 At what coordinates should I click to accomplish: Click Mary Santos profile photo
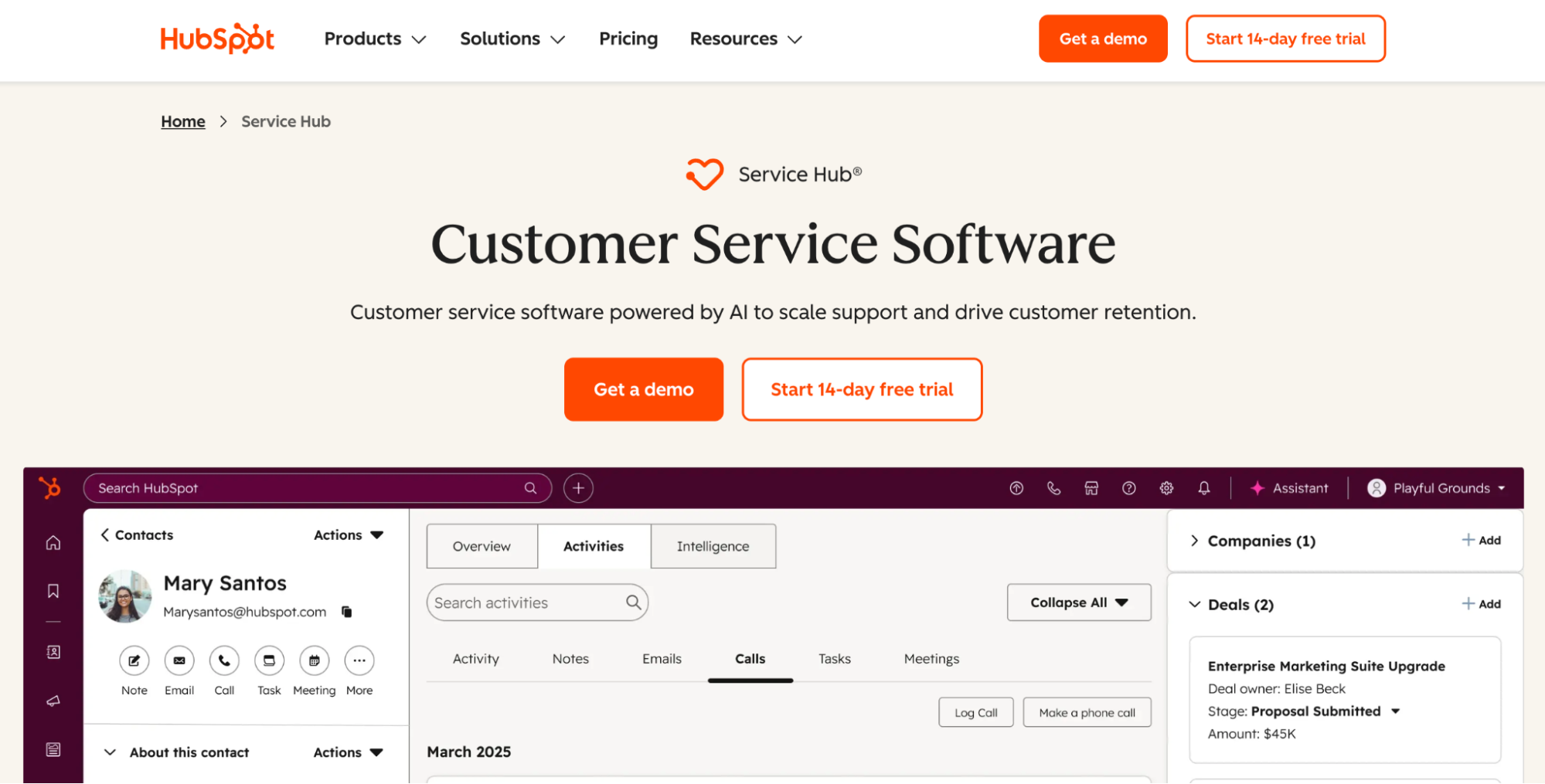tap(125, 596)
